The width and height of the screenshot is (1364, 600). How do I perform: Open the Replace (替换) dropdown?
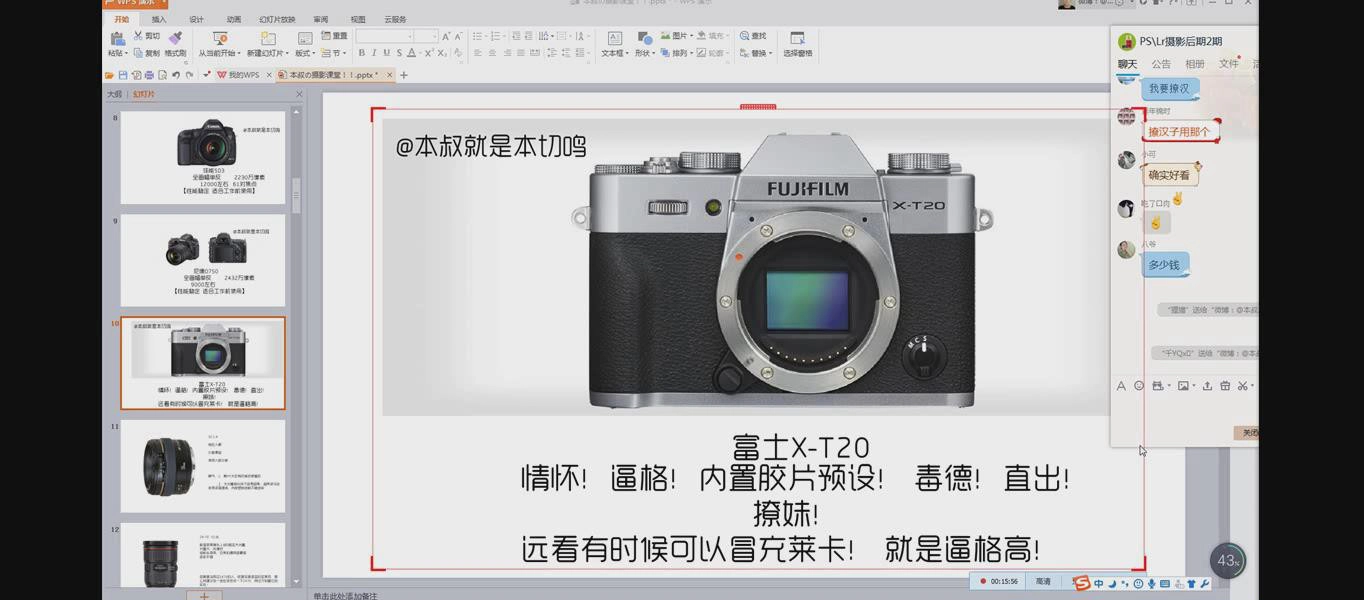click(x=756, y=53)
